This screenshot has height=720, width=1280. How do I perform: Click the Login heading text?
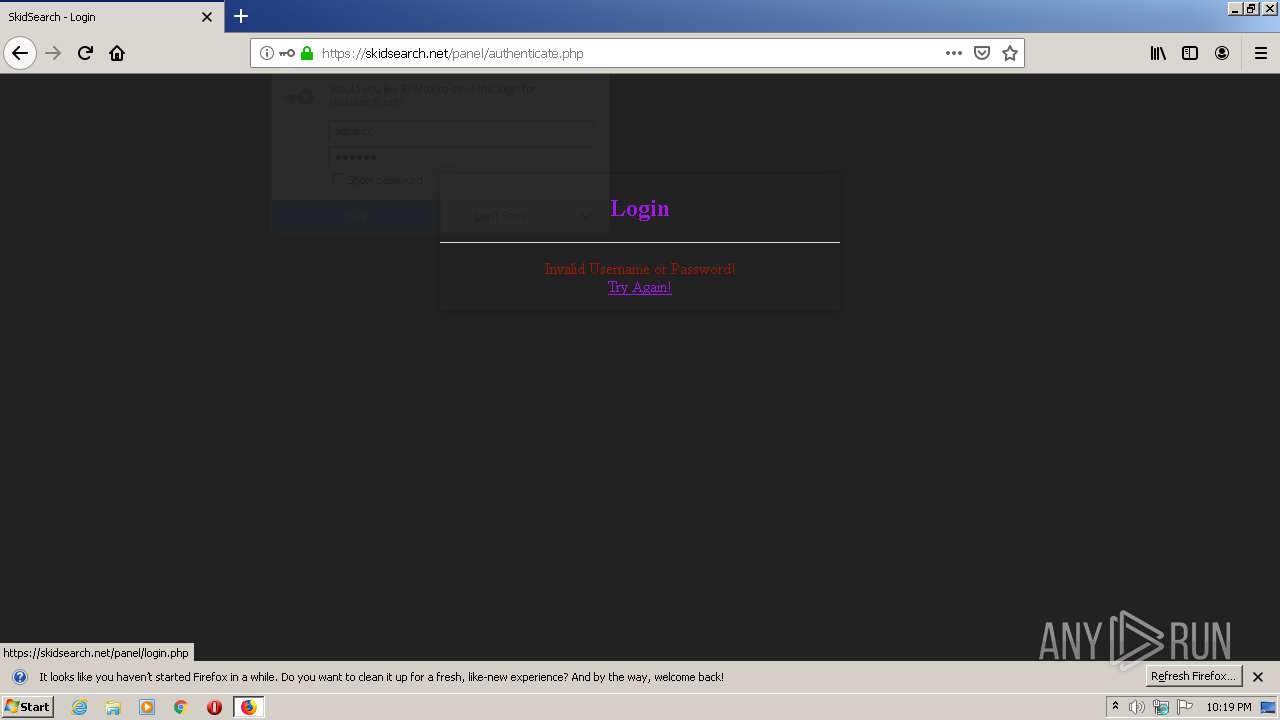click(x=640, y=208)
